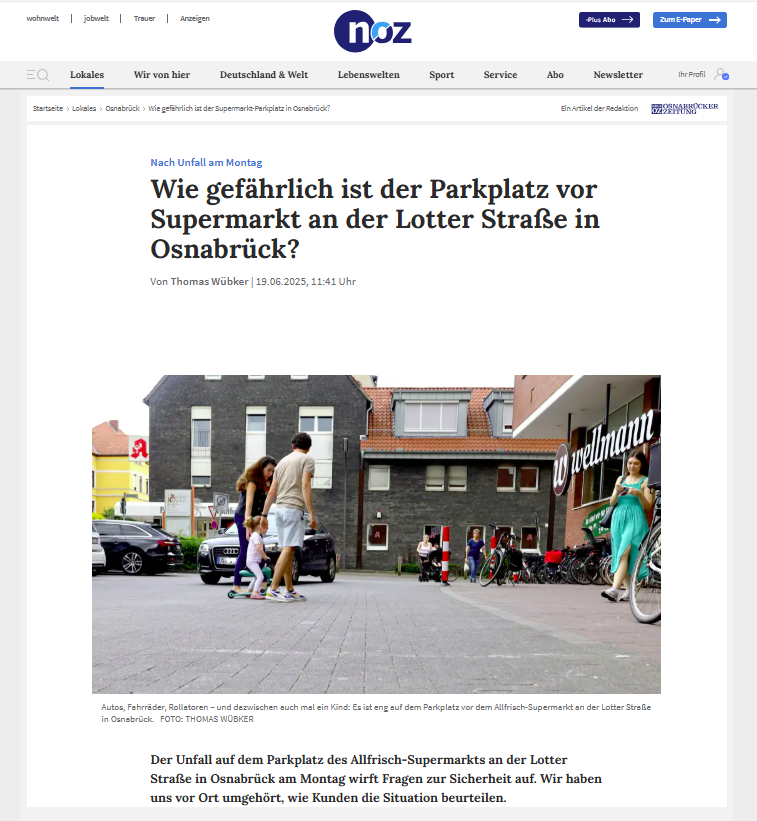Click the Osnabrücker Zeitung logo
This screenshot has height=821, width=757.
[684, 108]
